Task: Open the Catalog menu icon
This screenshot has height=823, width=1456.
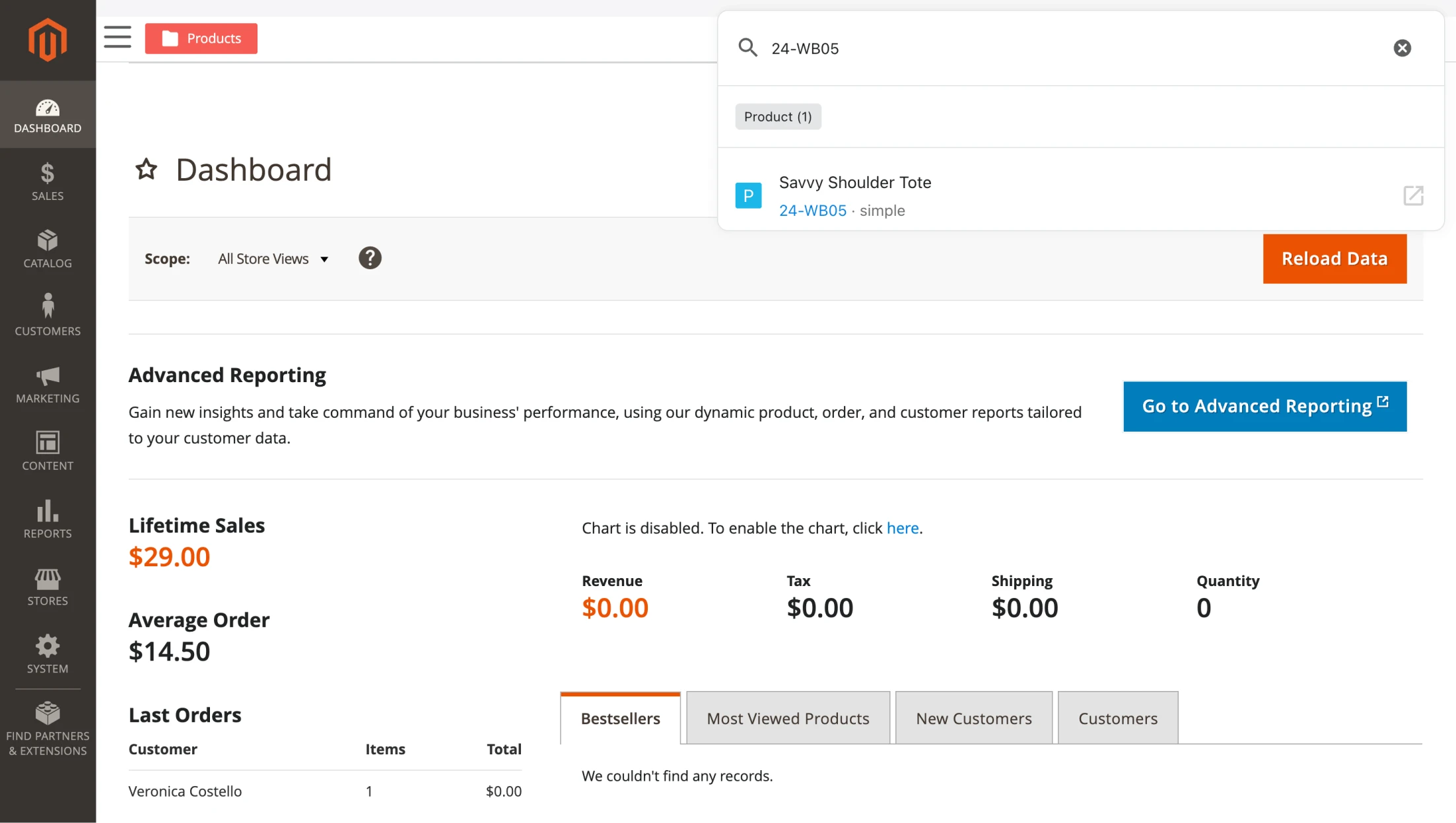Action: point(47,248)
